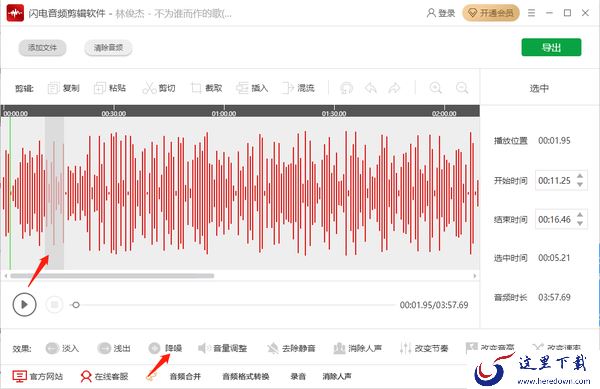Click the Copy (复制) tool

(64, 88)
